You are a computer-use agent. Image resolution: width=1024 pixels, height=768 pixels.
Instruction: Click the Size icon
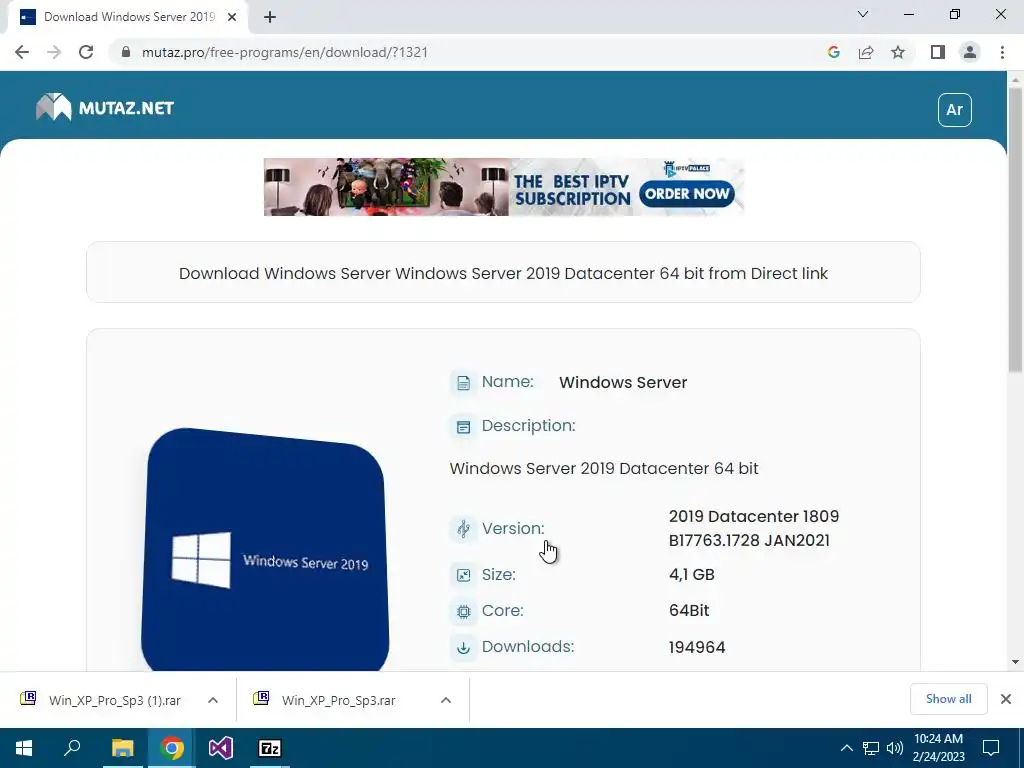pyautogui.click(x=463, y=575)
